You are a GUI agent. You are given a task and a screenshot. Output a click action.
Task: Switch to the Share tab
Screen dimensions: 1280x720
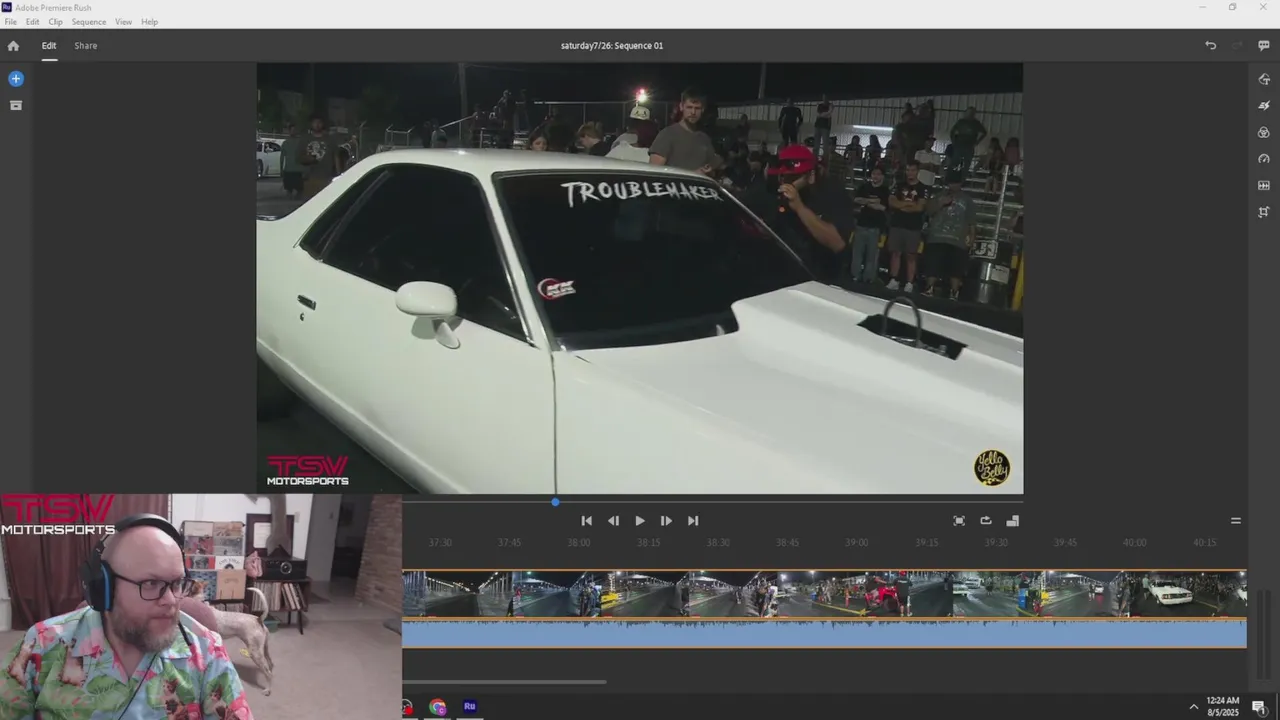86,46
